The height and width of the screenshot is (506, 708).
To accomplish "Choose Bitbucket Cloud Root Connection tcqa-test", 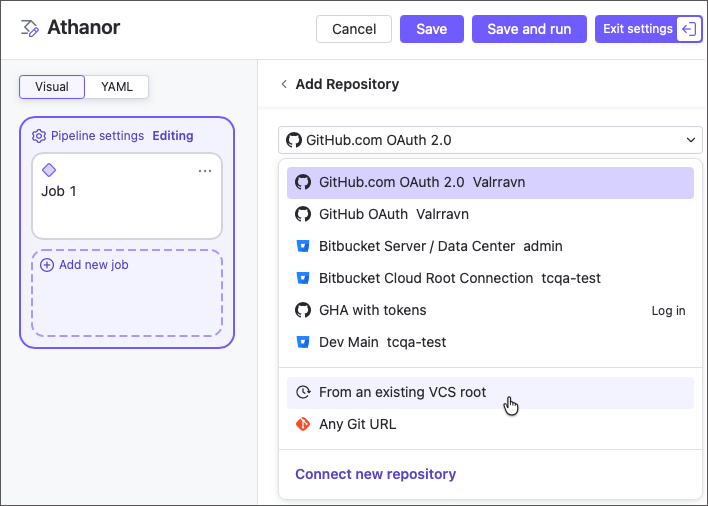I will tap(490, 279).
